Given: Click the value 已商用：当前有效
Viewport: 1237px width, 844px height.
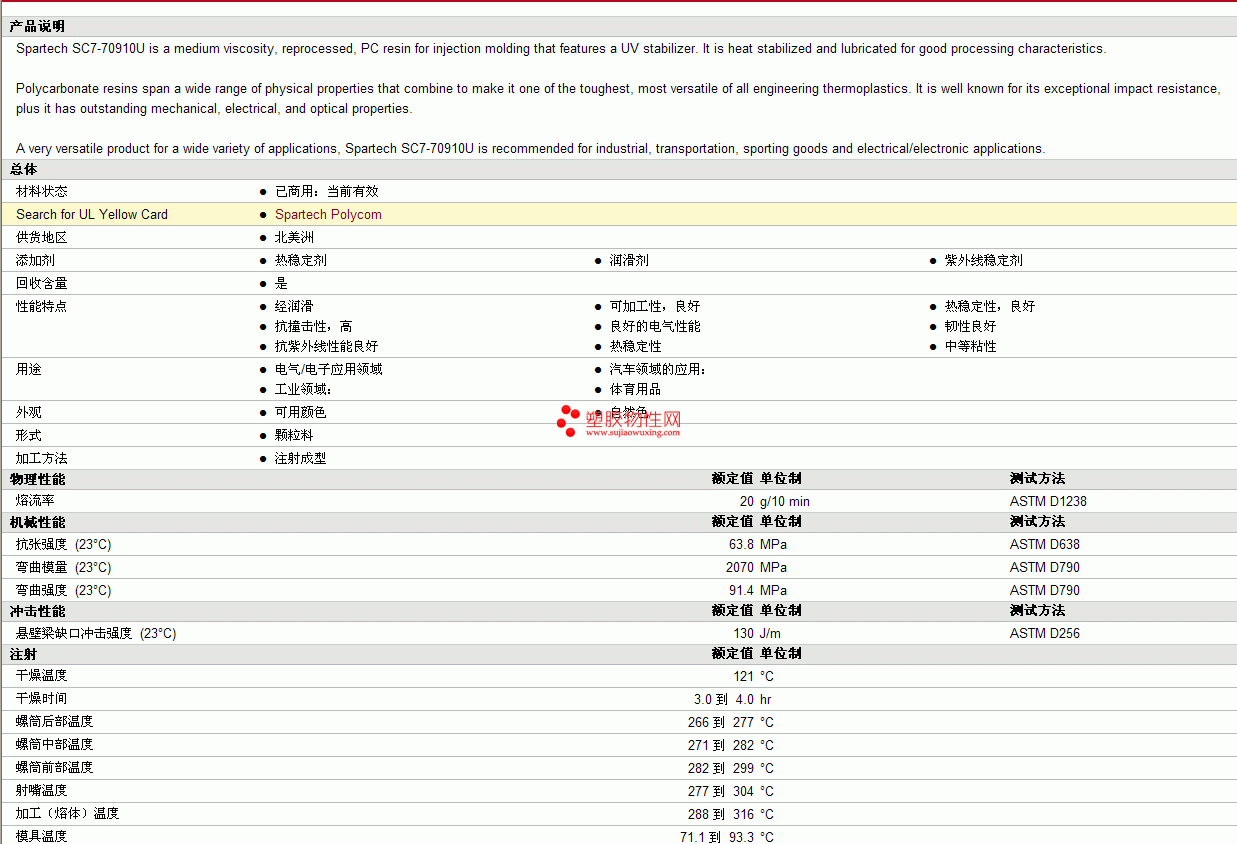Looking at the screenshot, I should (x=327, y=191).
